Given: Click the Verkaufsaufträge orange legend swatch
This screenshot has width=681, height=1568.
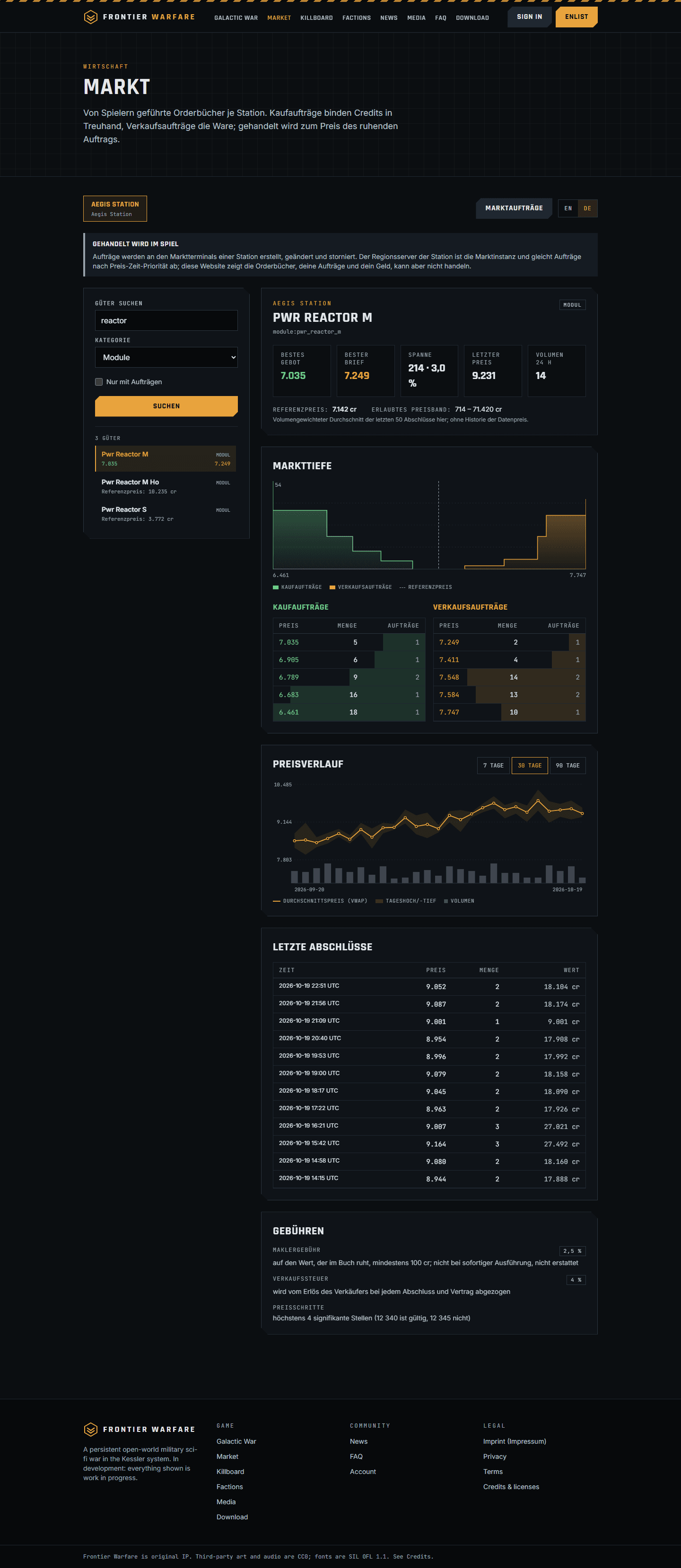Looking at the screenshot, I should coord(332,587).
